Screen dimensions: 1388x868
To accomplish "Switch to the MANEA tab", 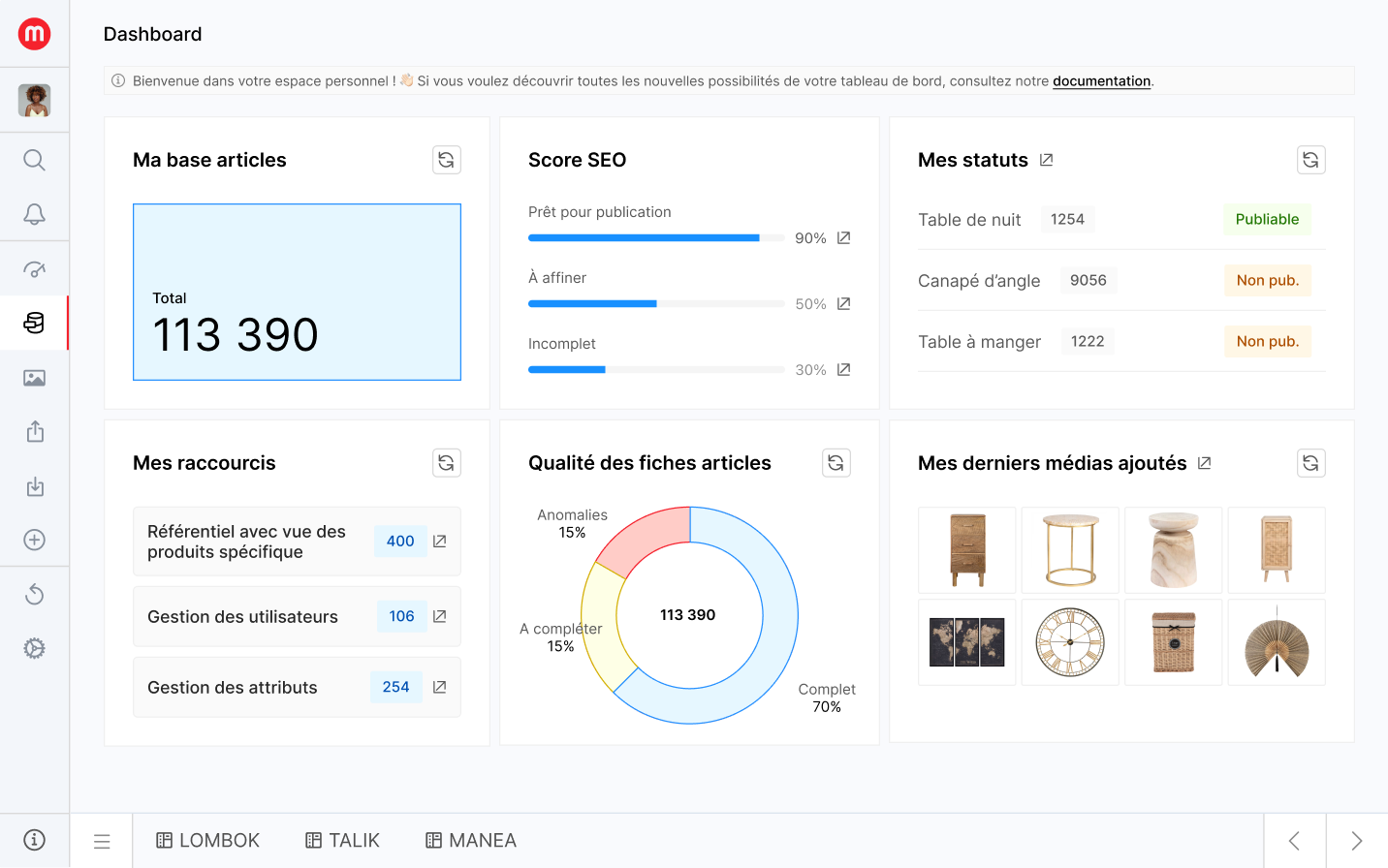I will pyautogui.click(x=471, y=841).
